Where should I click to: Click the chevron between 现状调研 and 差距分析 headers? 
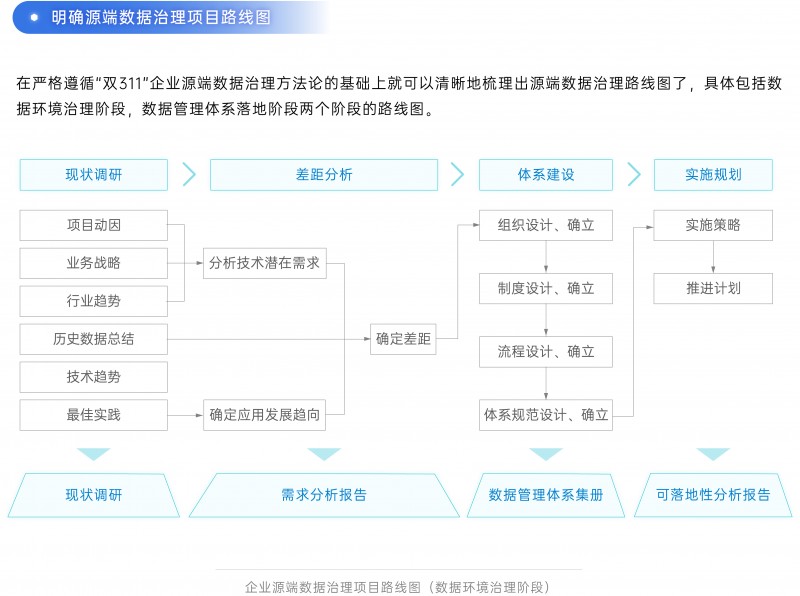189,174
